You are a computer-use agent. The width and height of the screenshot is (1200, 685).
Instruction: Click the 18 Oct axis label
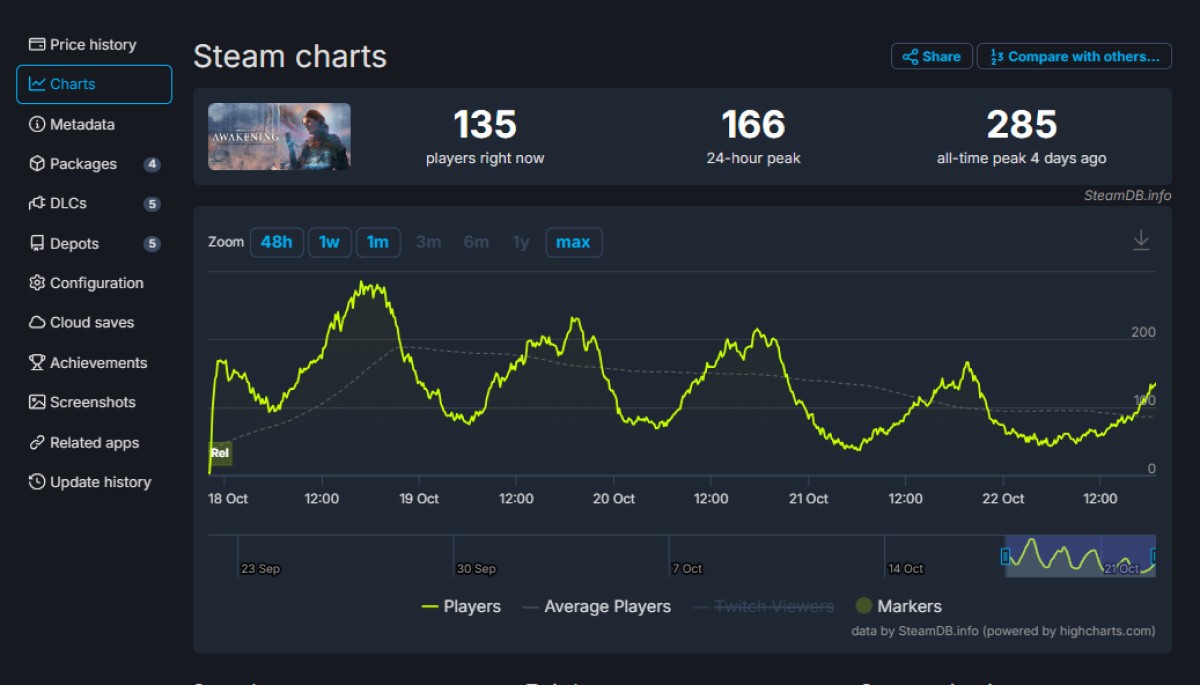tap(229, 499)
